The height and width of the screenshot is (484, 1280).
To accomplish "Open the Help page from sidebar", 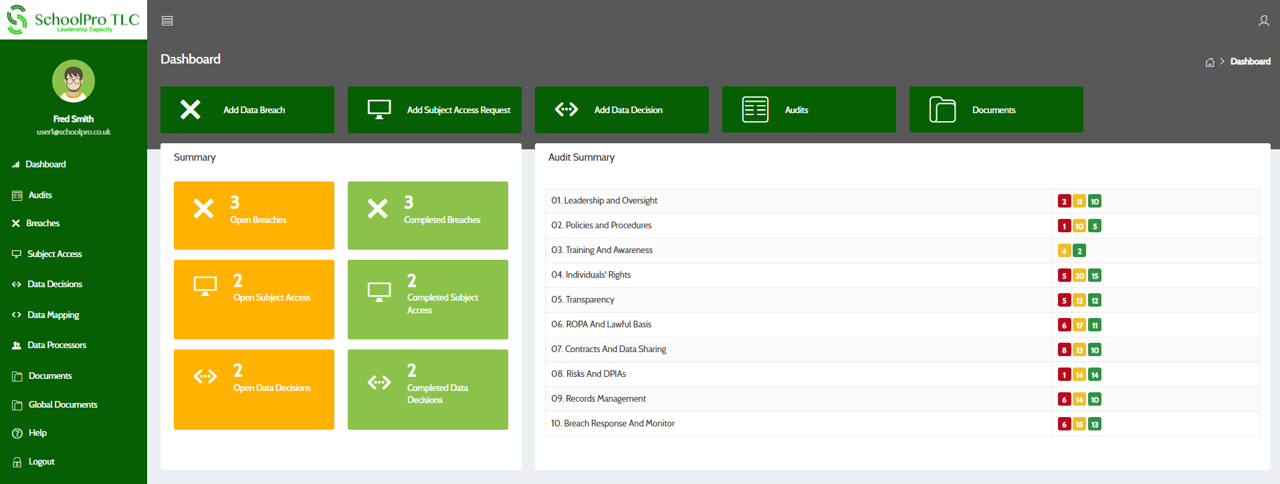I will 37,433.
